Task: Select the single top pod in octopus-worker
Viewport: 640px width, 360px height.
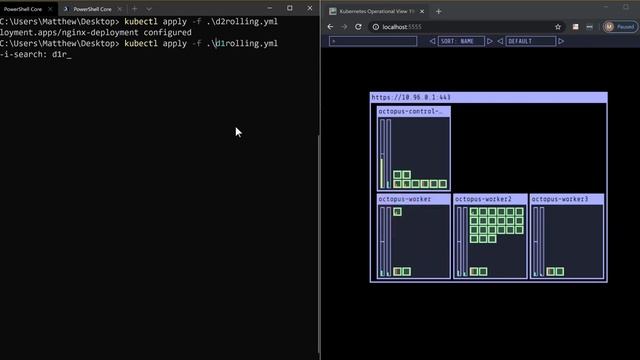Action: click(x=397, y=211)
